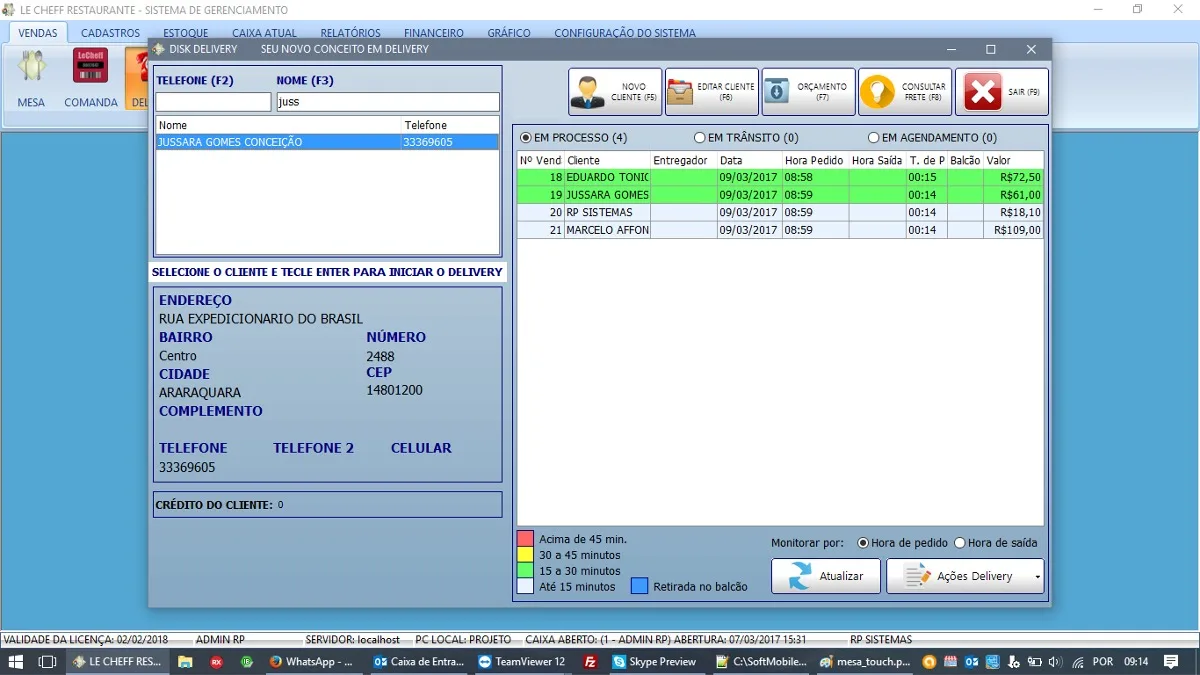1200x675 pixels.
Task: Open Windows Start menu
Action: pos(16,662)
